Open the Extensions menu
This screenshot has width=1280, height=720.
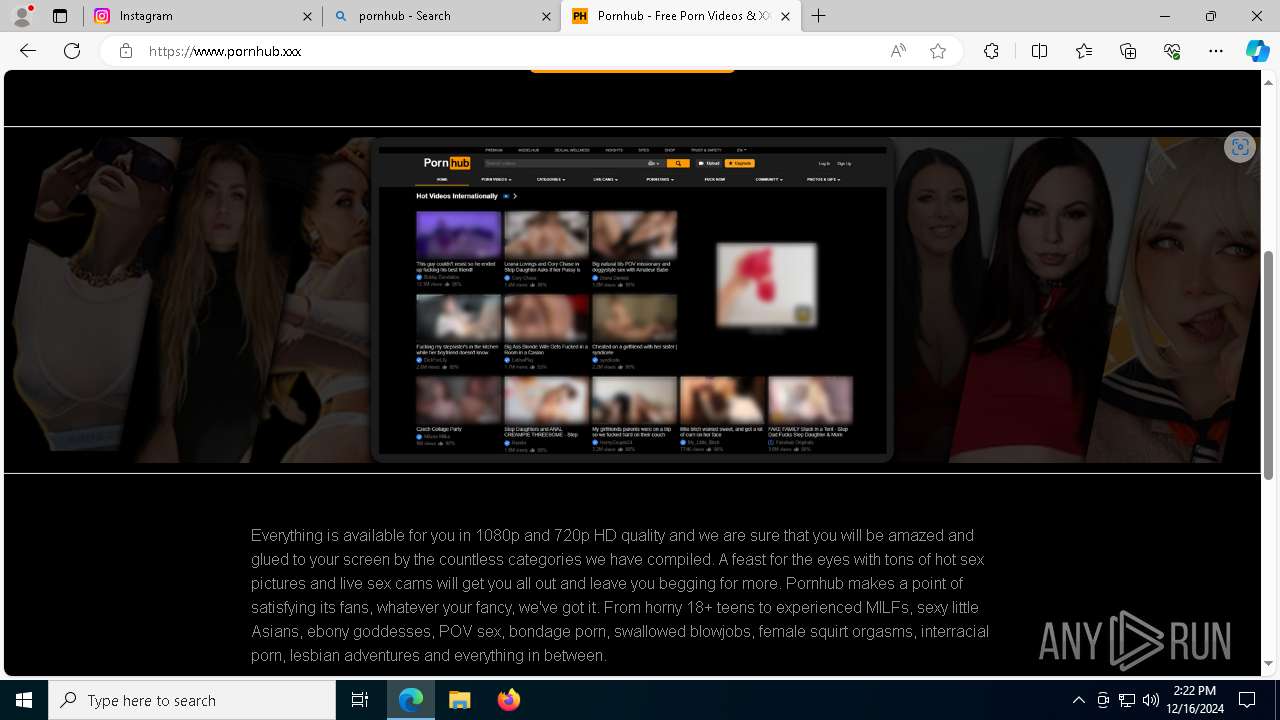coord(991,51)
